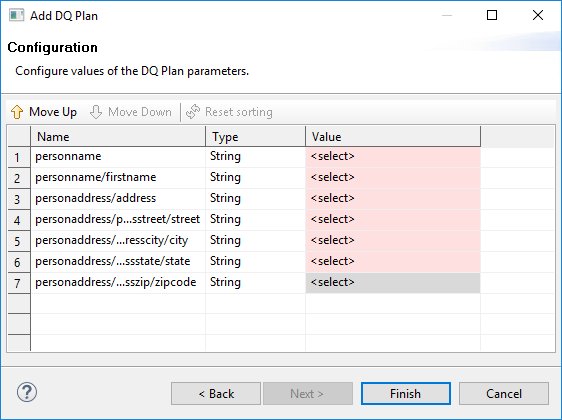Open value selector for personname/firstname

(x=393, y=177)
